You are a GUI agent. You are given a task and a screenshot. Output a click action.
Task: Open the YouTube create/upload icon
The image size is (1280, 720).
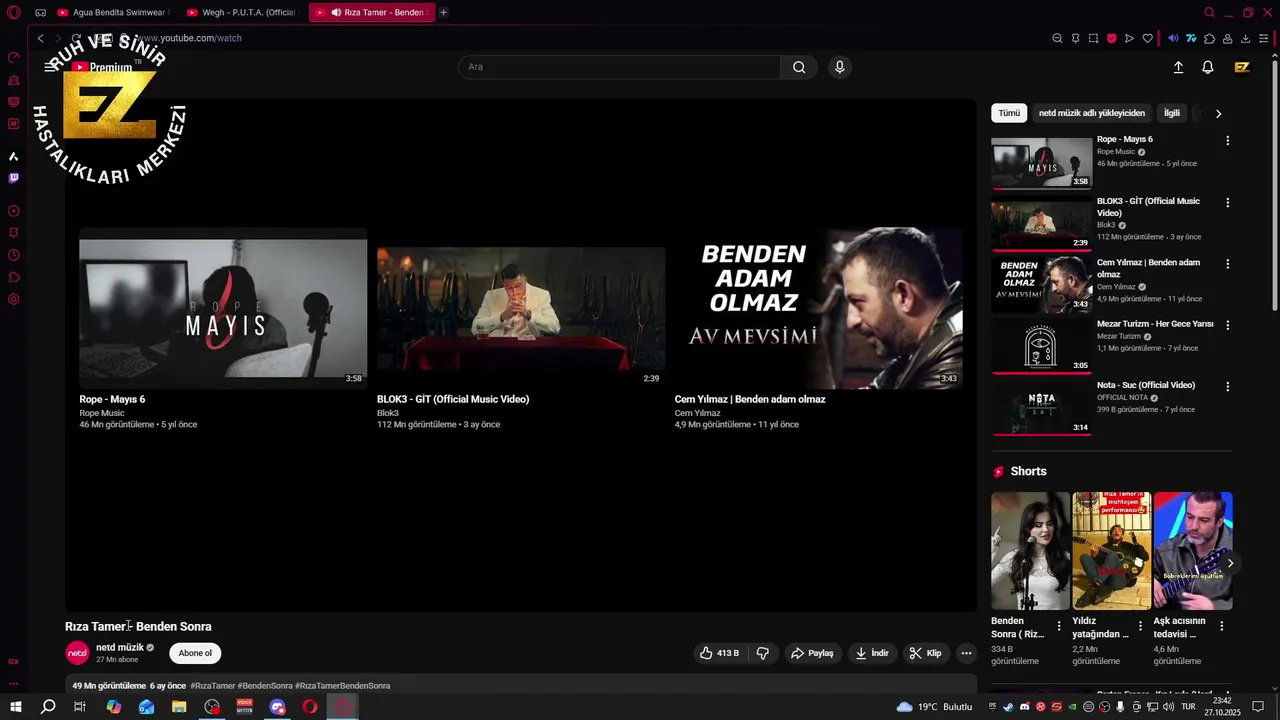[1178, 67]
